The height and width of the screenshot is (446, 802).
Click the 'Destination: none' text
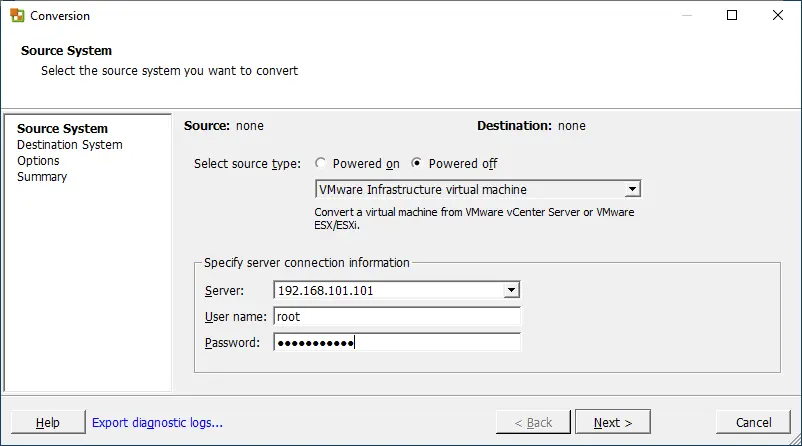point(531,126)
